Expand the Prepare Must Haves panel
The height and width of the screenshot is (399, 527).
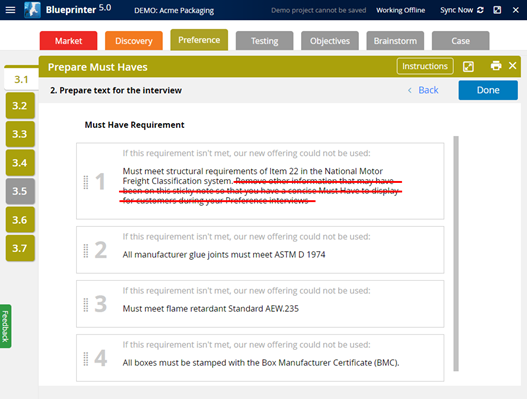(468, 67)
